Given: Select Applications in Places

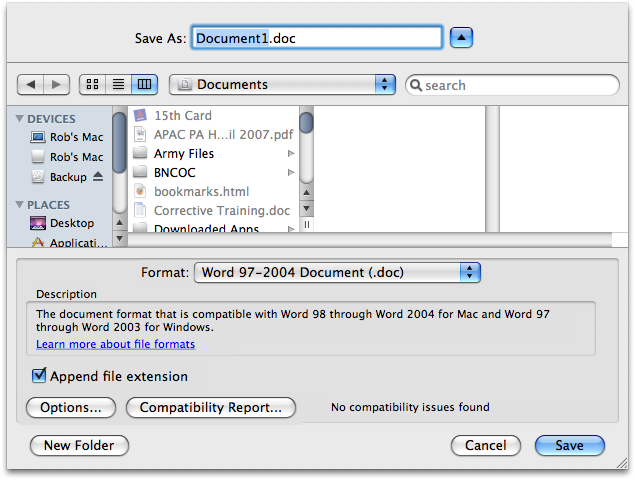Looking at the screenshot, I should (69, 243).
